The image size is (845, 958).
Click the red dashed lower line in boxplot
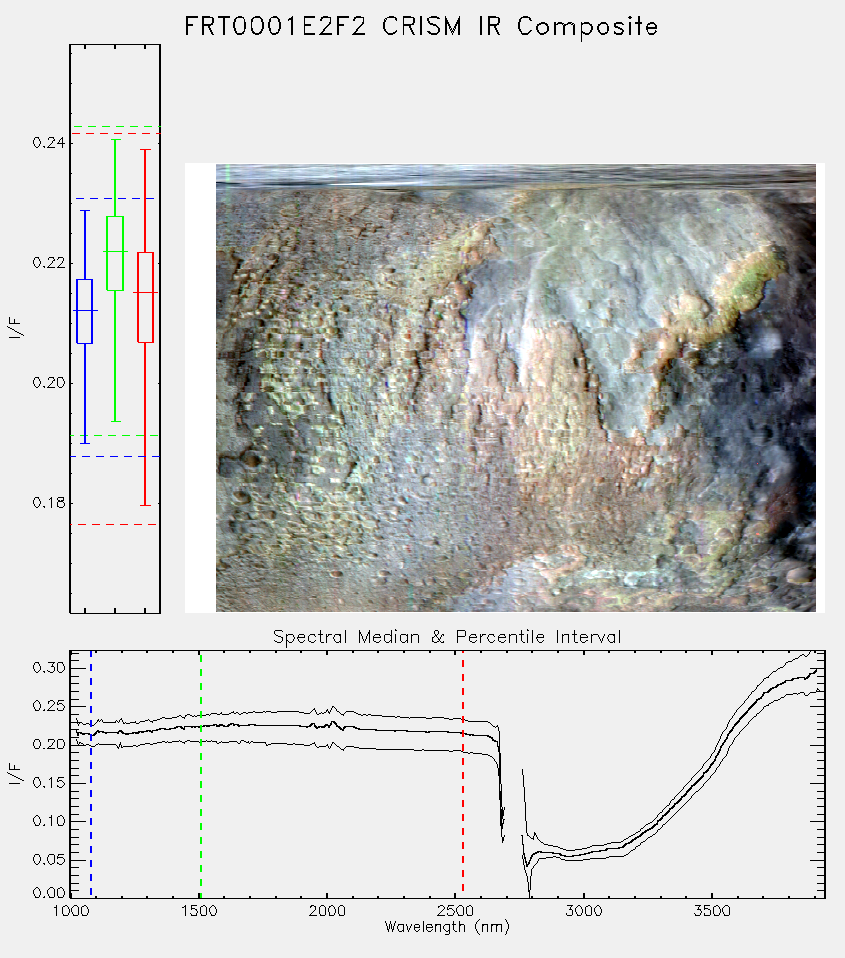tap(115, 524)
